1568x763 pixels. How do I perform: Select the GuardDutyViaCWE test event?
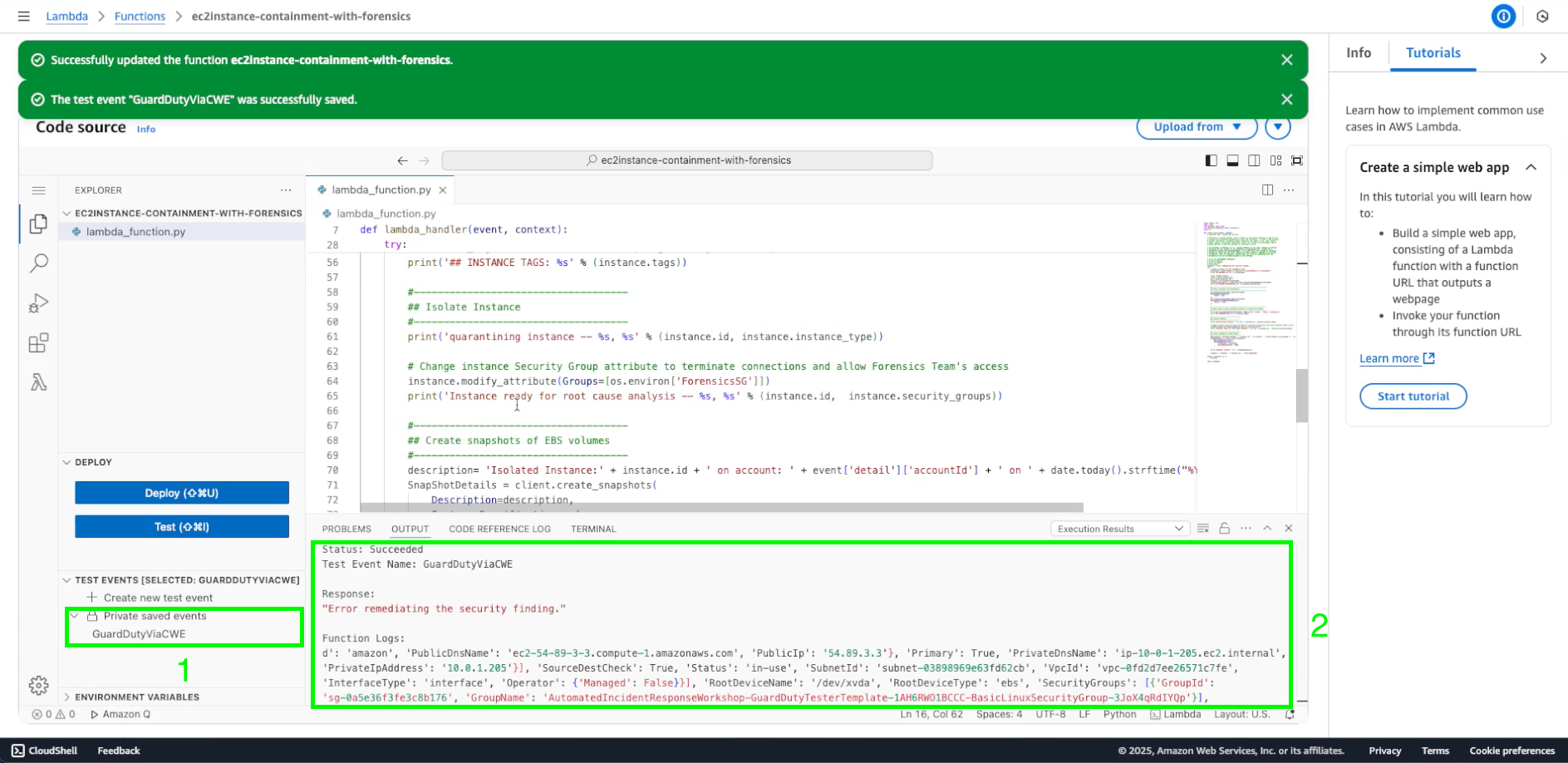tap(139, 633)
